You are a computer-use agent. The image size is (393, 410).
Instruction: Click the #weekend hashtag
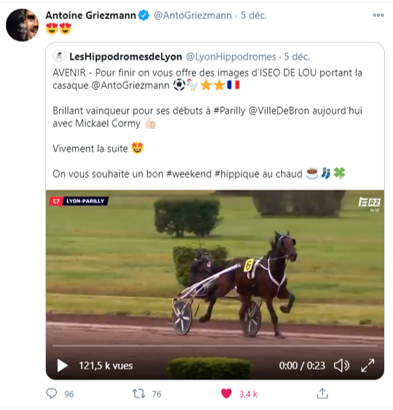189,174
